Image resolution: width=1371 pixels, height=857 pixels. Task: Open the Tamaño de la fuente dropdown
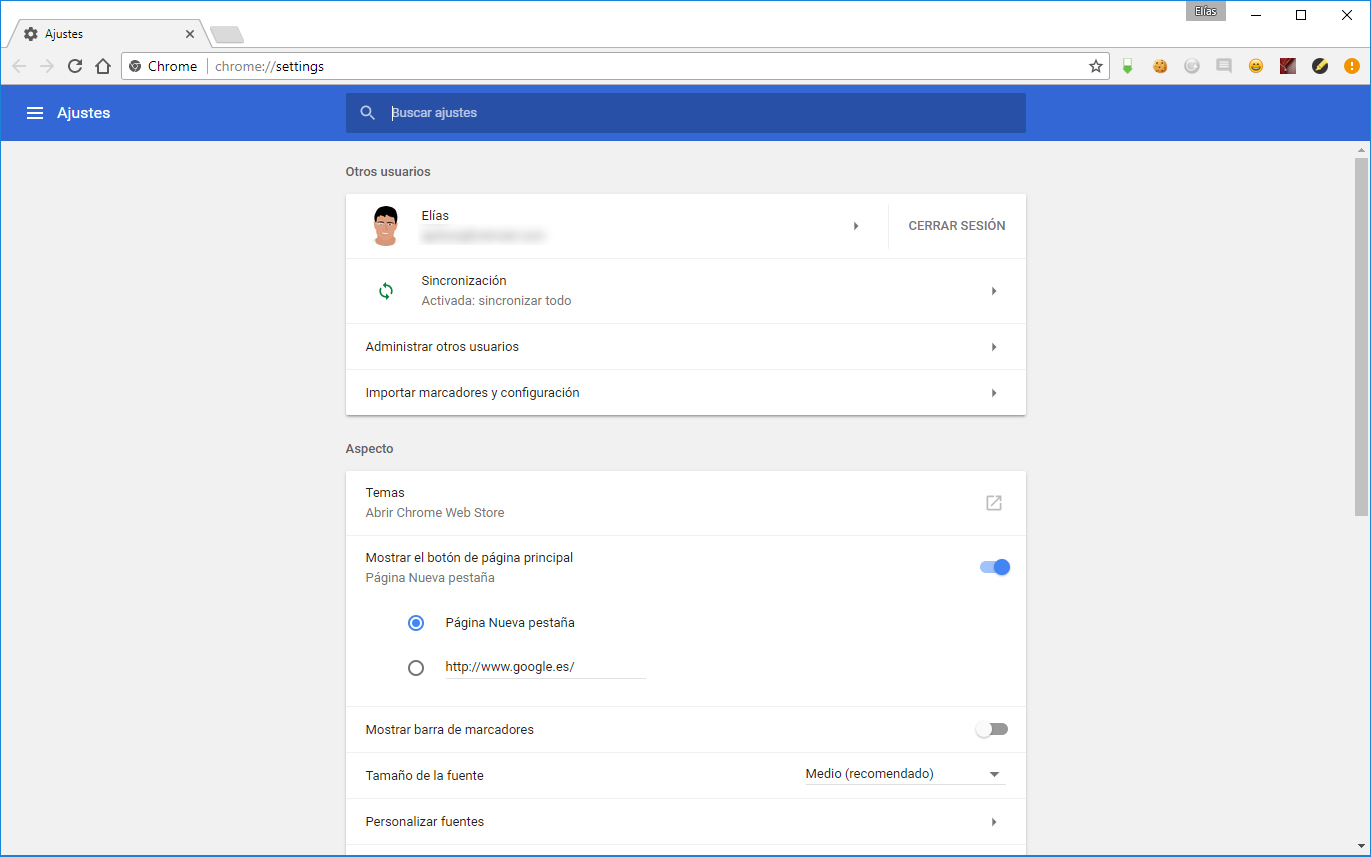(903, 773)
